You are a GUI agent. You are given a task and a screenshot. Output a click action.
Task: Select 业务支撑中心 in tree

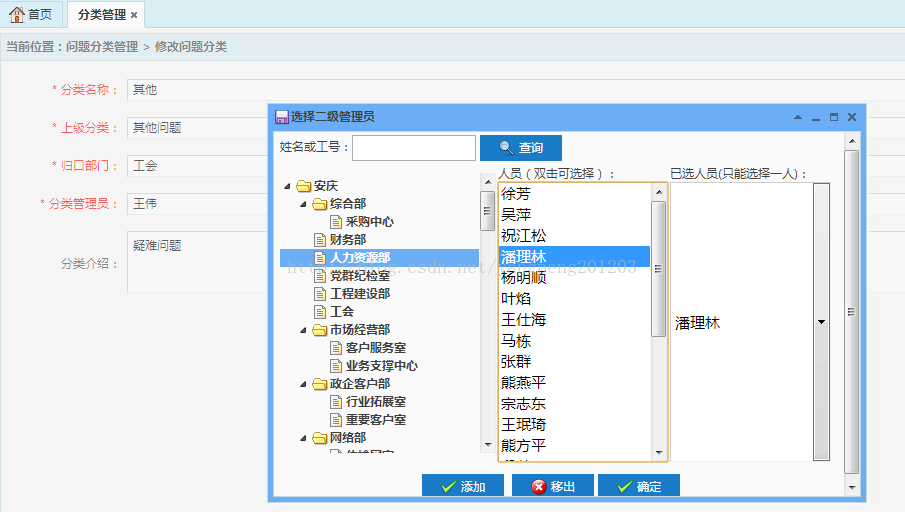[382, 366]
